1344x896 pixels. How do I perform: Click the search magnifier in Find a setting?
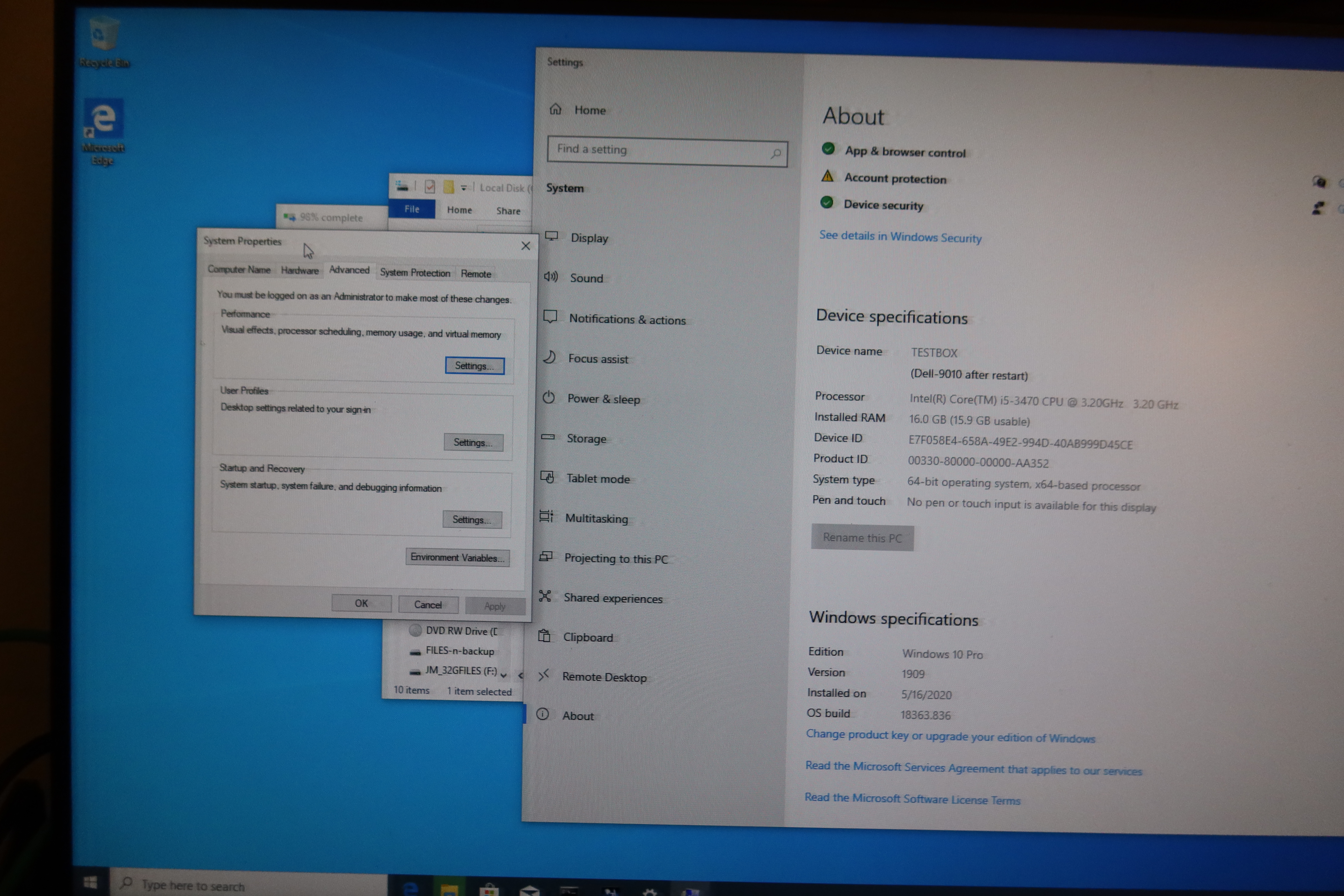pos(775,154)
